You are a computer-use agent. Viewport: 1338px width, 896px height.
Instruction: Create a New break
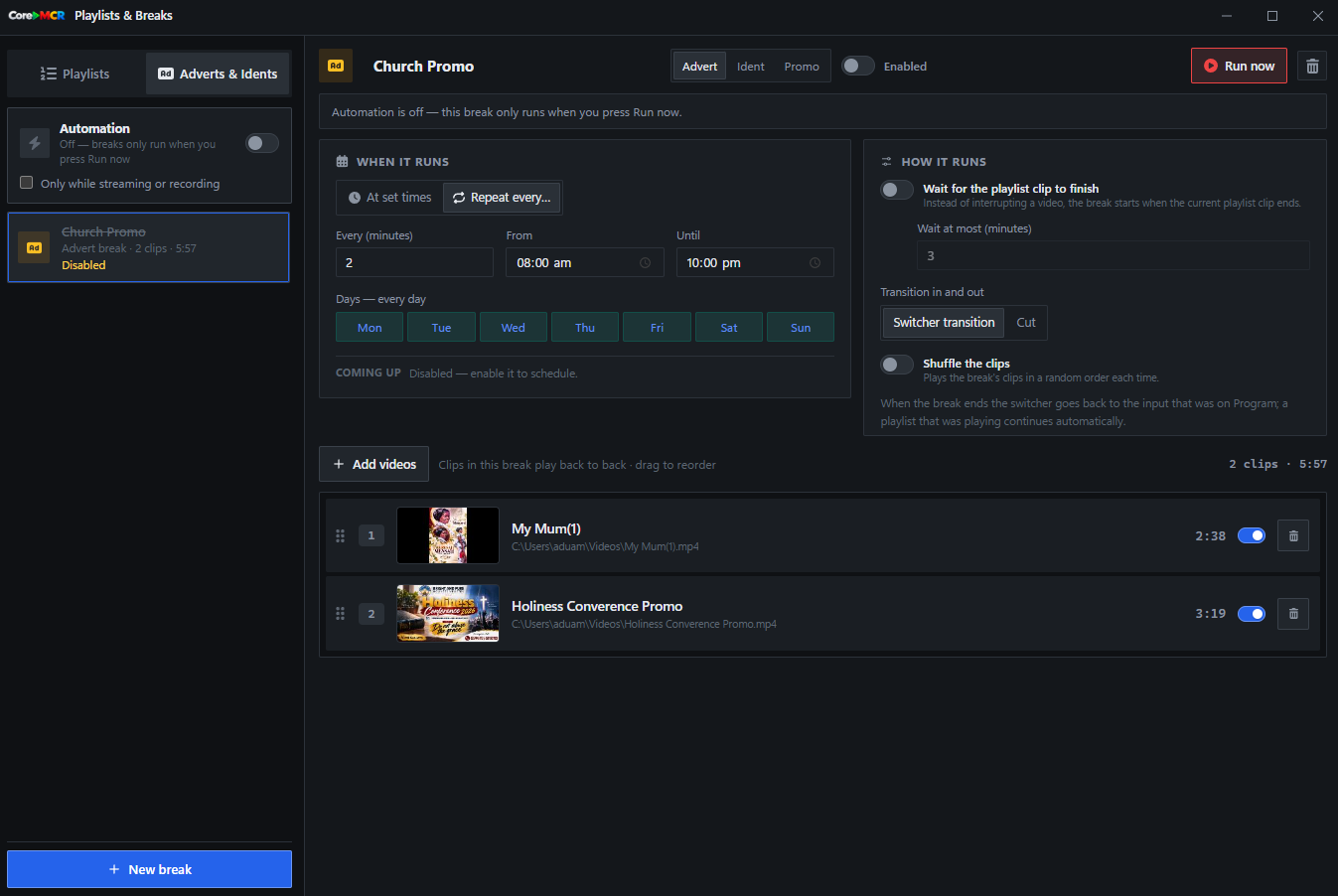pos(149,869)
